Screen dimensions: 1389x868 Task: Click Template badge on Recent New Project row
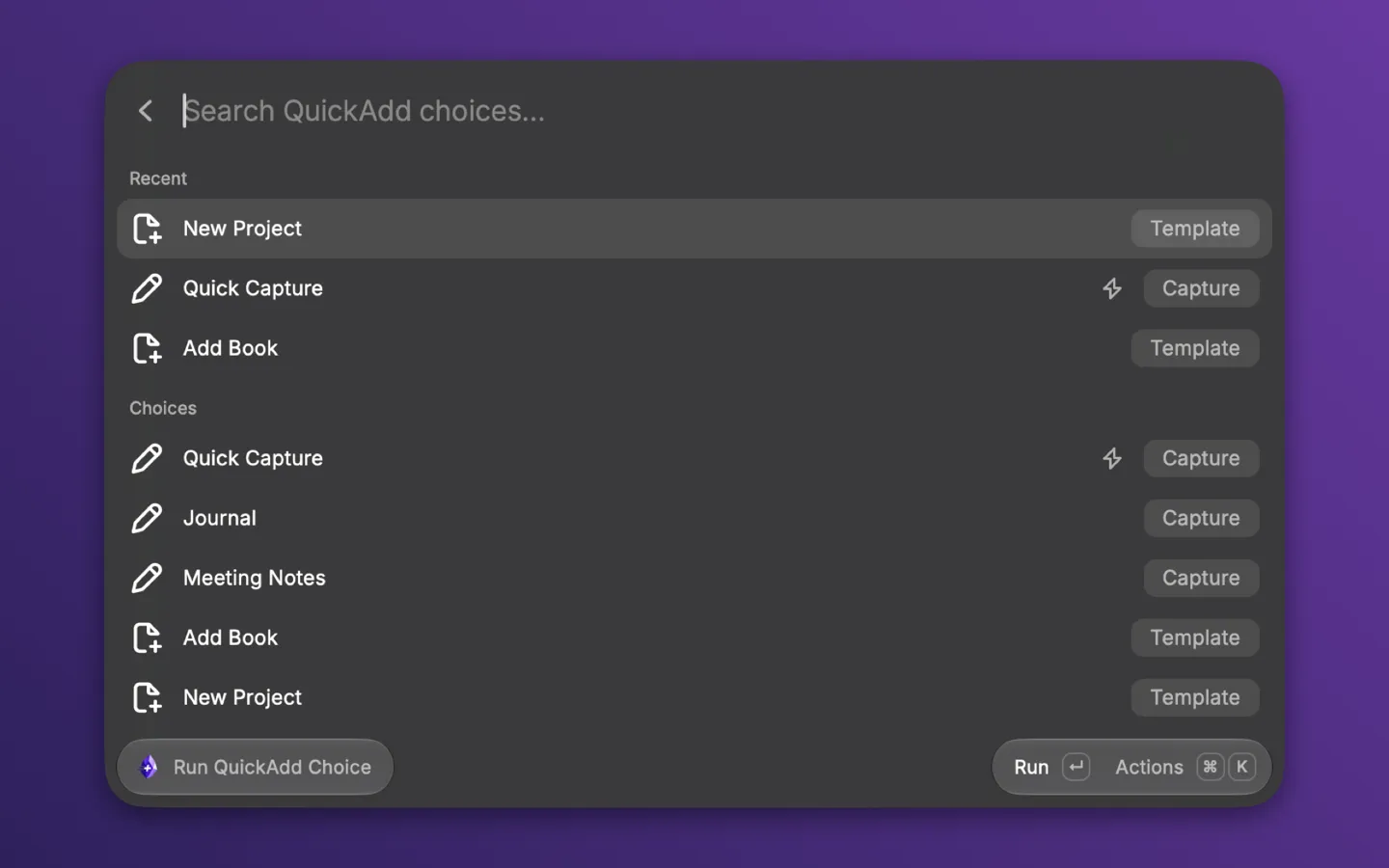[1194, 229]
